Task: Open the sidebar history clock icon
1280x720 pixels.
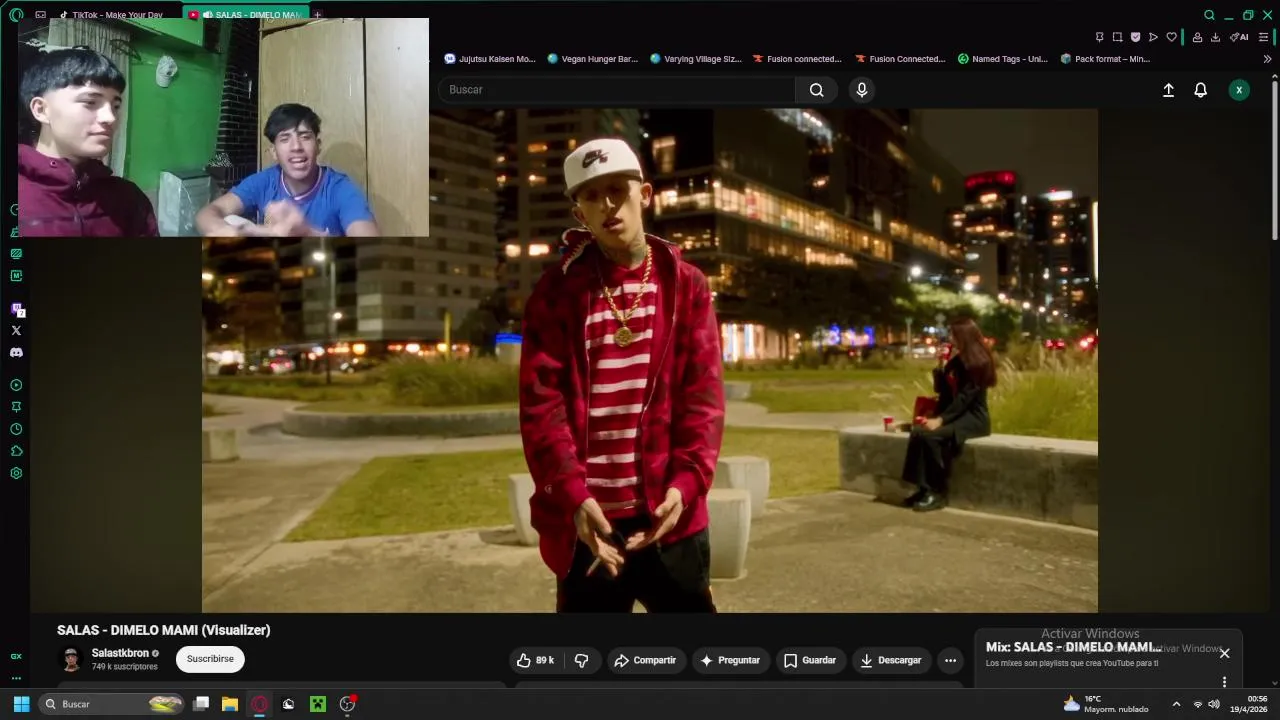Action: 16,429
